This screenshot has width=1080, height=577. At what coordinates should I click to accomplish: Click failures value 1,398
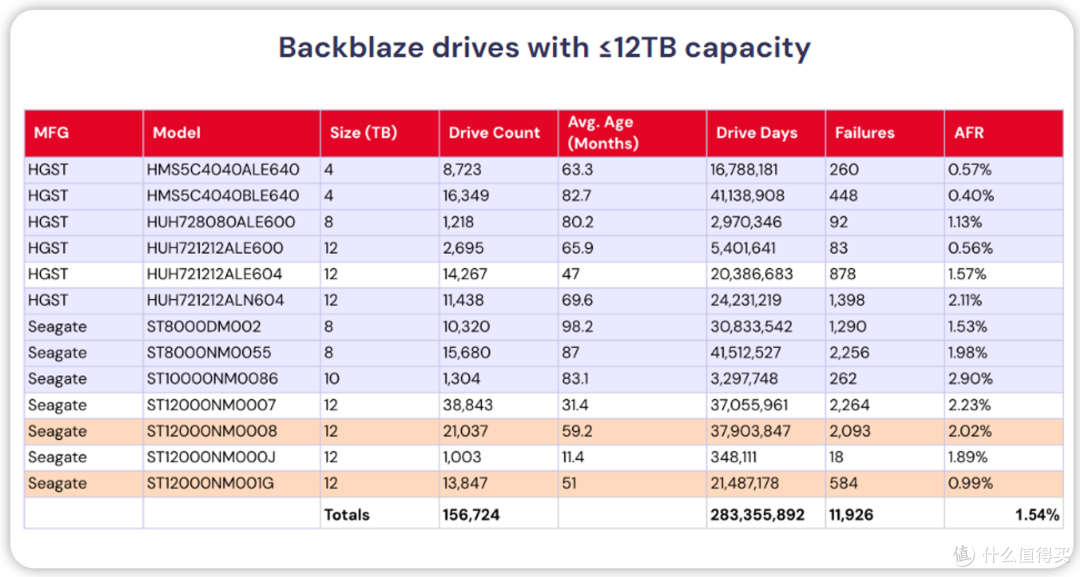[847, 300]
